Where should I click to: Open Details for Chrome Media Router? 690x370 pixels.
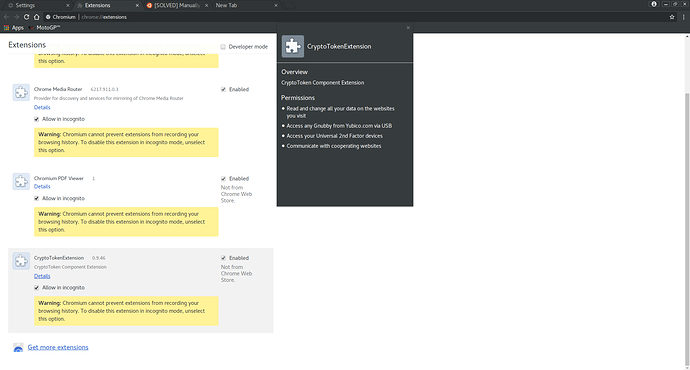[x=42, y=107]
